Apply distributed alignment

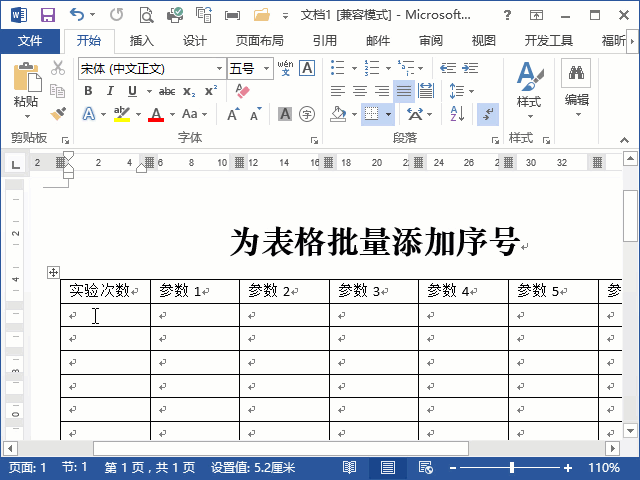[426, 91]
